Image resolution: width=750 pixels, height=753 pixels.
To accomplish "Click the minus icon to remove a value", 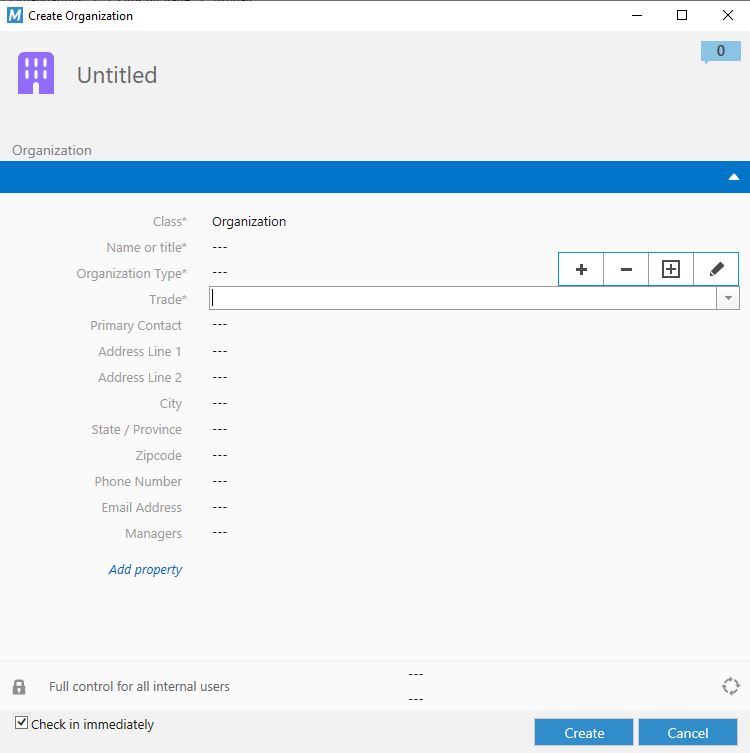I will coord(626,270).
